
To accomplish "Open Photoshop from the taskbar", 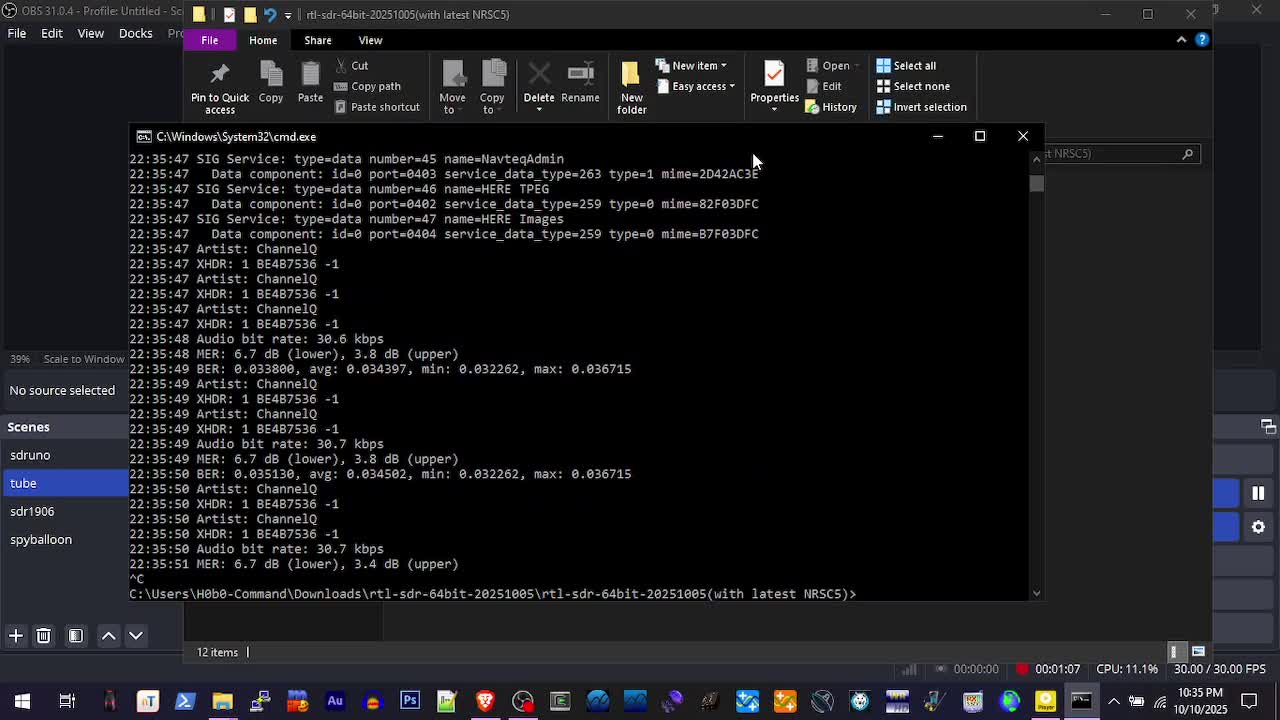I will (410, 701).
